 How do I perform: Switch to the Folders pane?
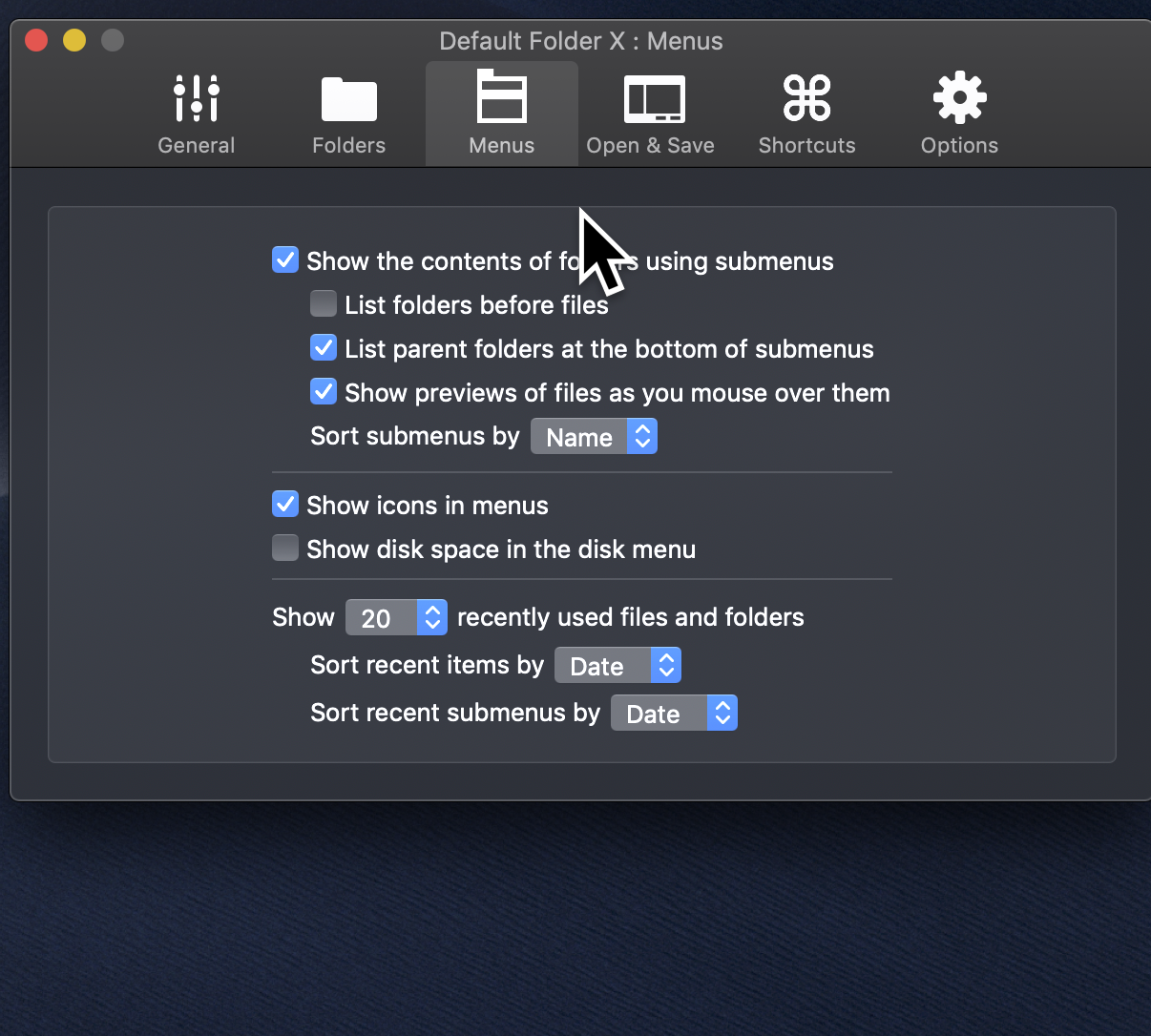click(349, 114)
